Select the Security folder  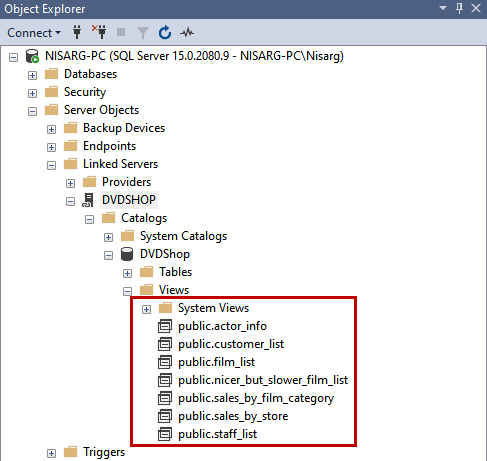pos(85,92)
